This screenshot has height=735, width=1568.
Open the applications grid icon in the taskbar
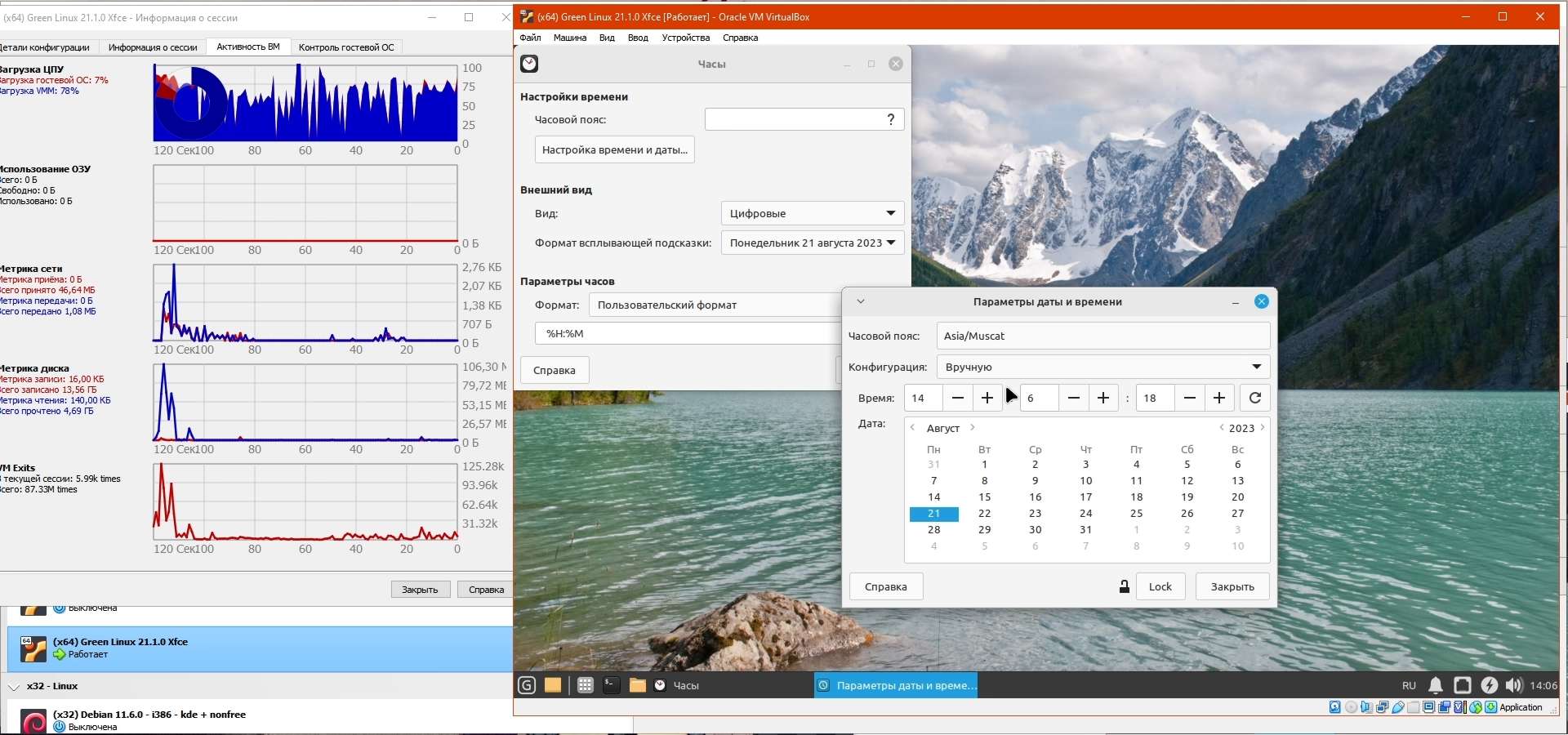point(585,685)
